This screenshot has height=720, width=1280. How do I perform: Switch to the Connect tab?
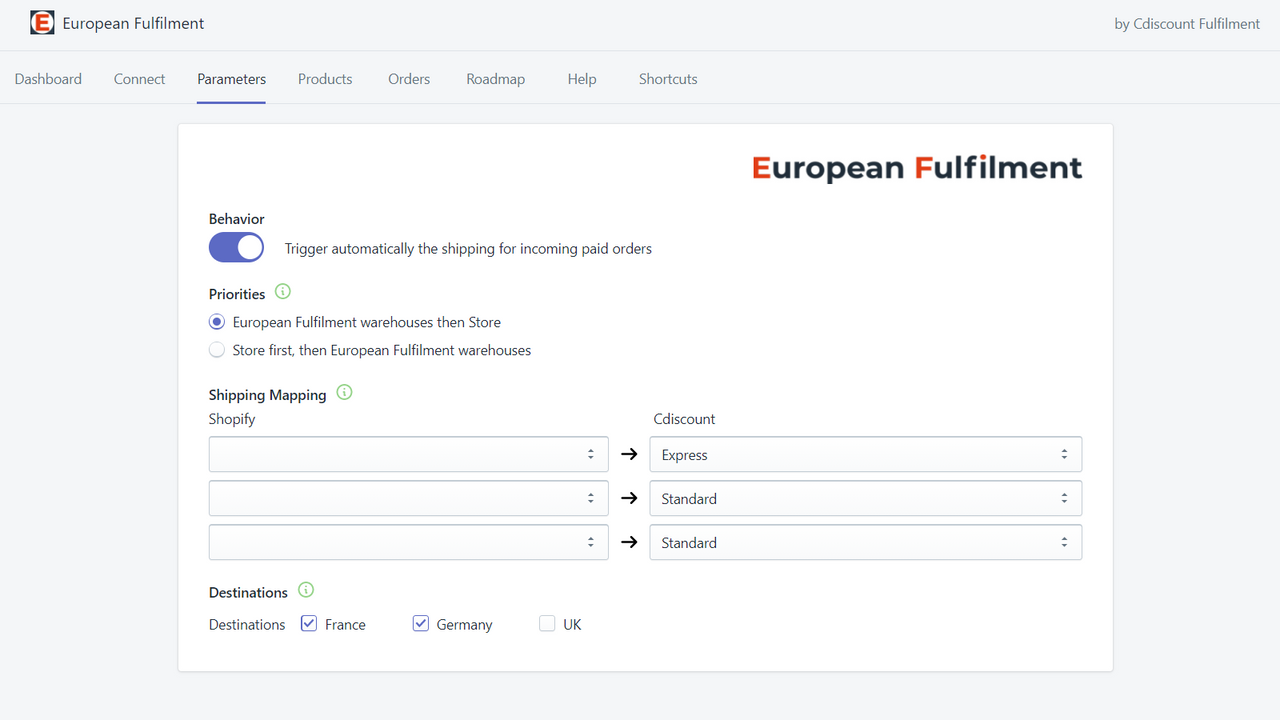coord(139,79)
